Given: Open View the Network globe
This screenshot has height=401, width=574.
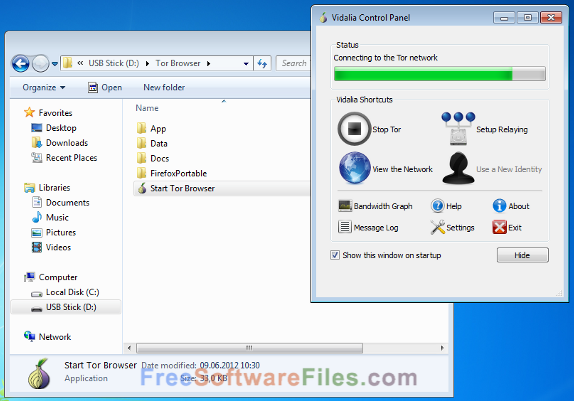Looking at the screenshot, I should [x=354, y=168].
